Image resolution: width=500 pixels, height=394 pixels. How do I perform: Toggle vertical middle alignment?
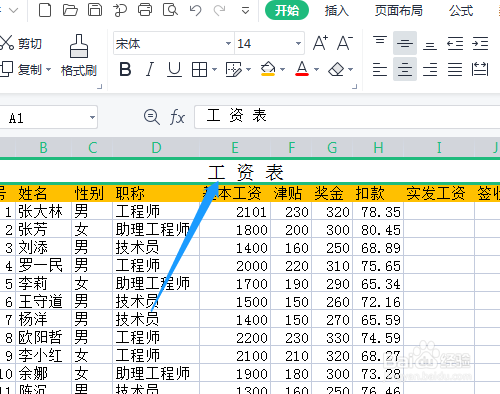405,43
